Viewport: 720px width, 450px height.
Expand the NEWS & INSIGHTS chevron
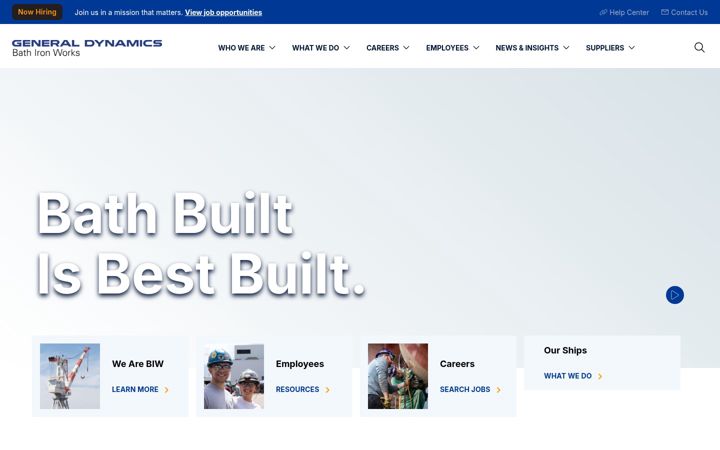566,48
